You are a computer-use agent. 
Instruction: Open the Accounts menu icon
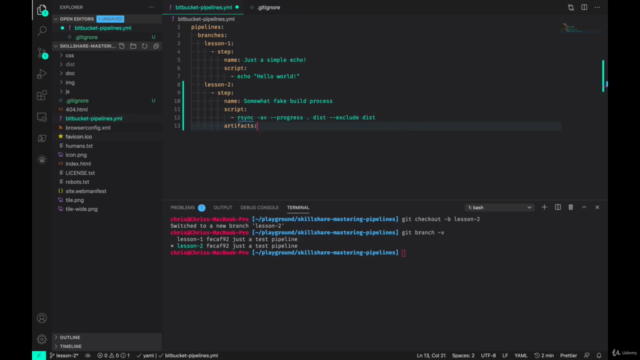click(x=42, y=318)
